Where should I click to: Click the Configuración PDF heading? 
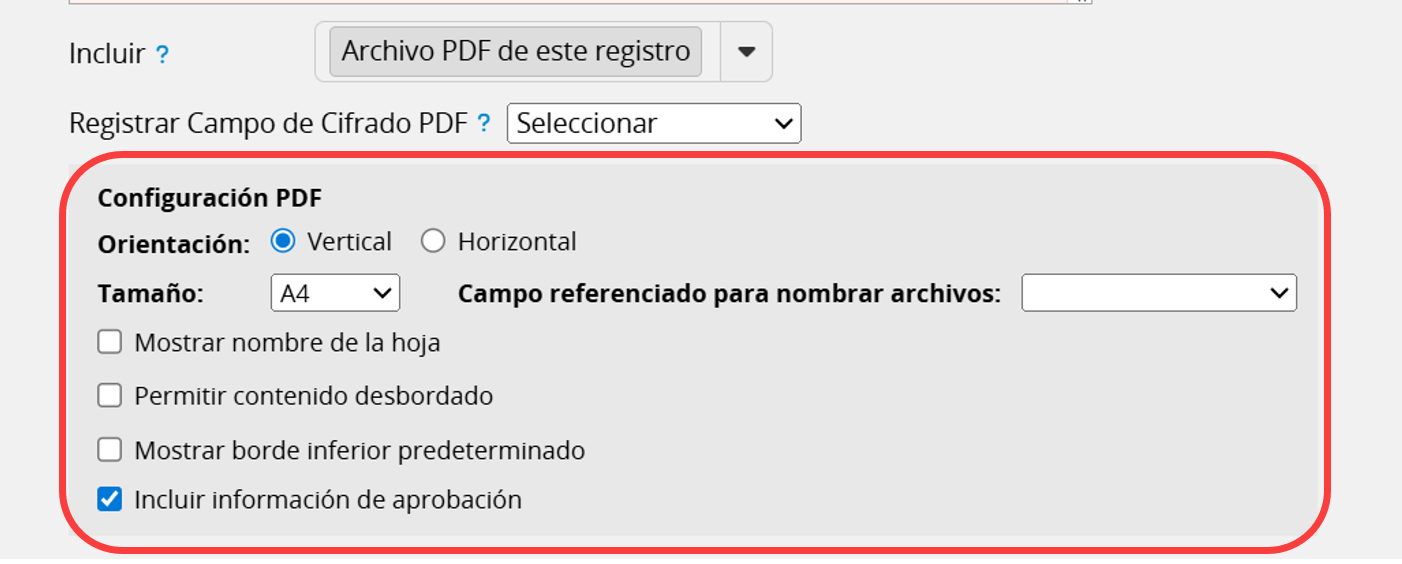[x=210, y=198]
